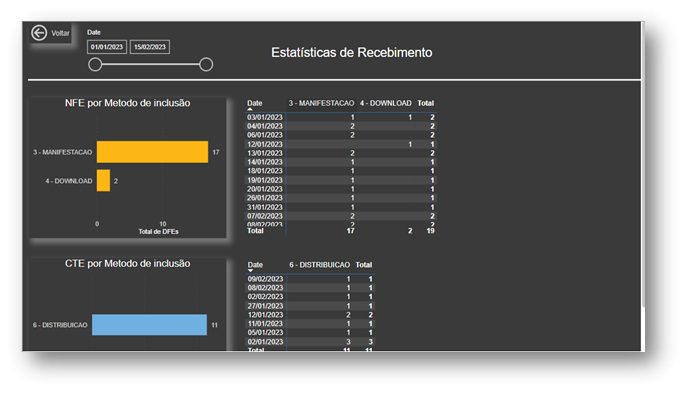Select NFE table date 12/01/2023

265,144
